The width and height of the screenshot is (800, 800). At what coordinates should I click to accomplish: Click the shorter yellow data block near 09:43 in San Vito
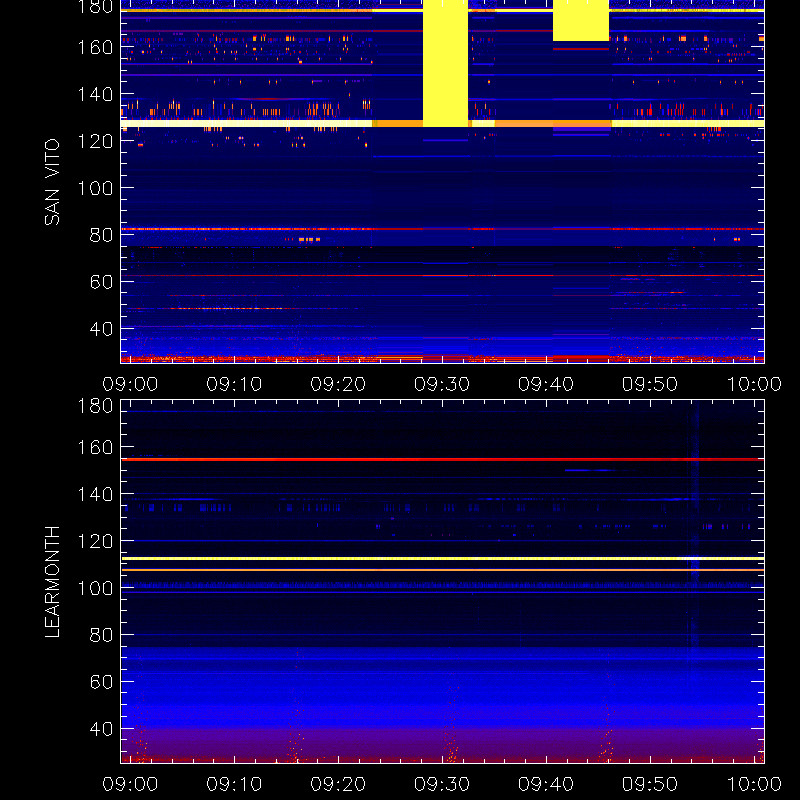[x=581, y=20]
